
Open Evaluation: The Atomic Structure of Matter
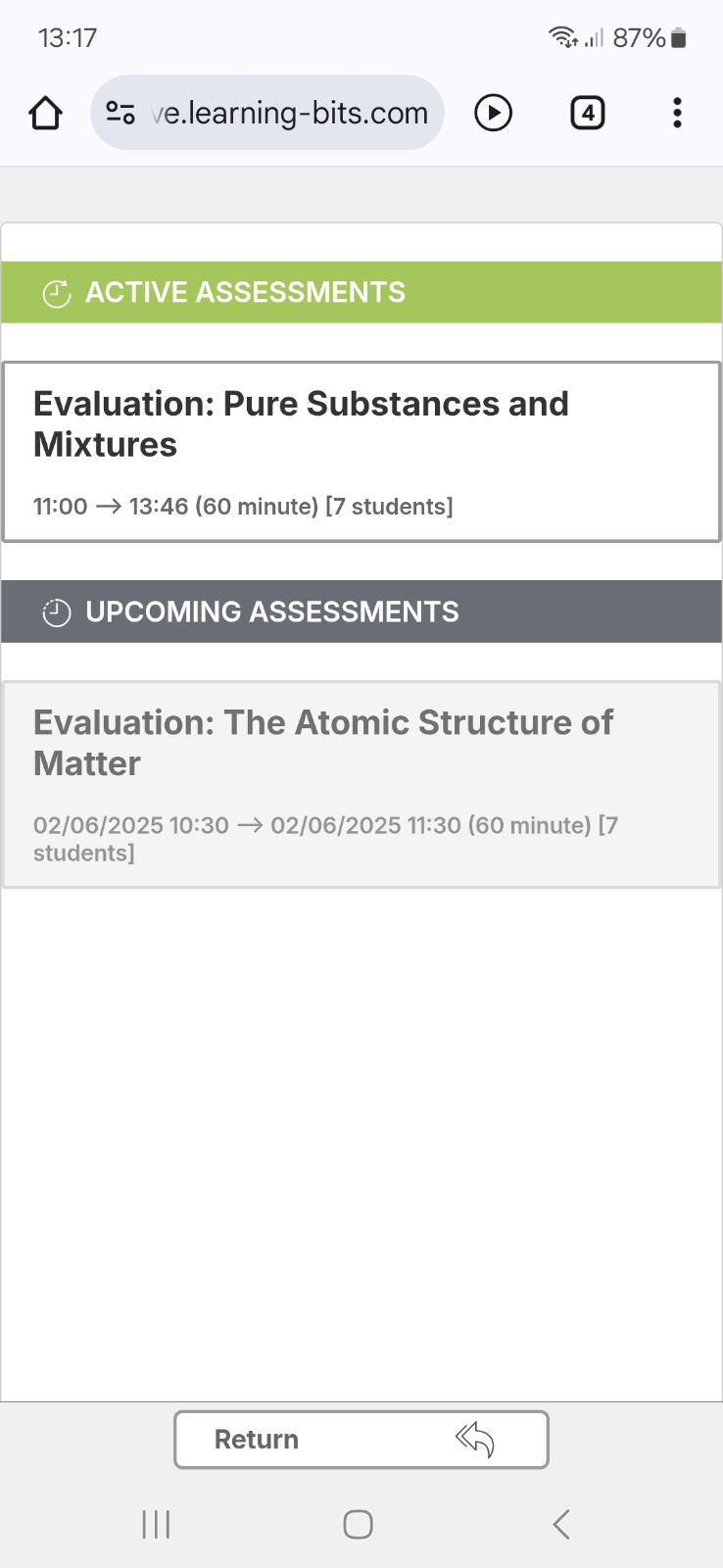tap(323, 743)
